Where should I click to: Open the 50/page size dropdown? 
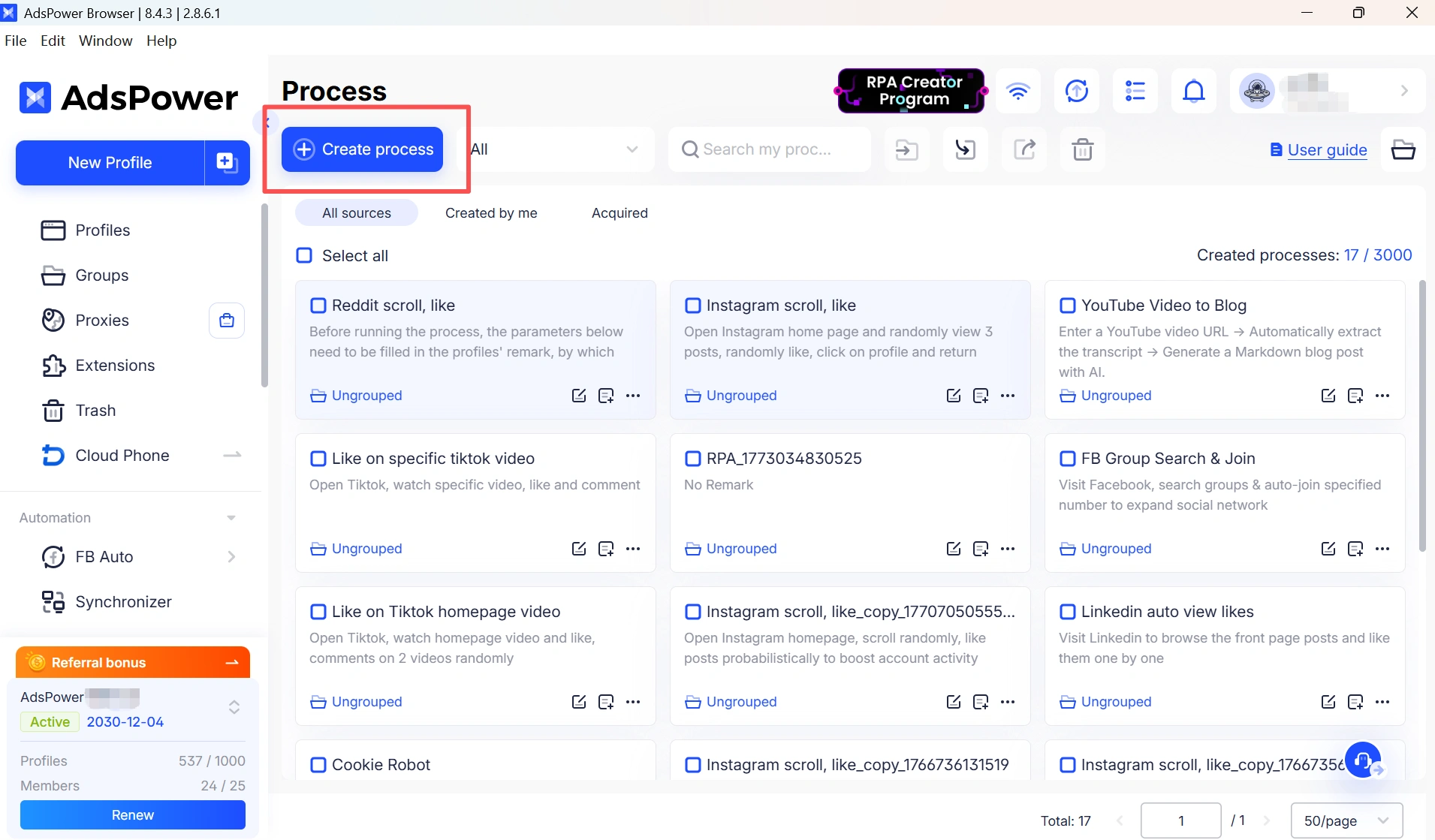1347,820
